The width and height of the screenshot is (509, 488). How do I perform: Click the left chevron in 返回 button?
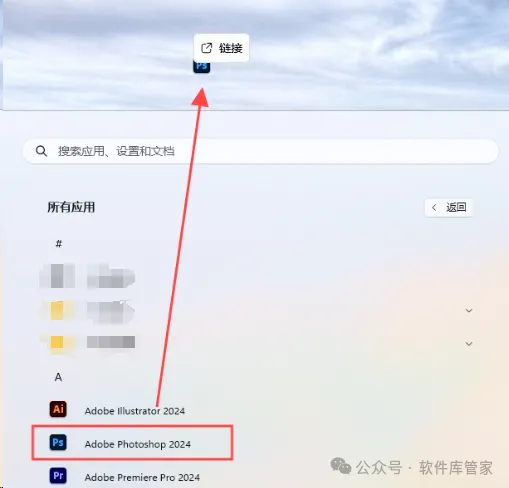[x=434, y=208]
